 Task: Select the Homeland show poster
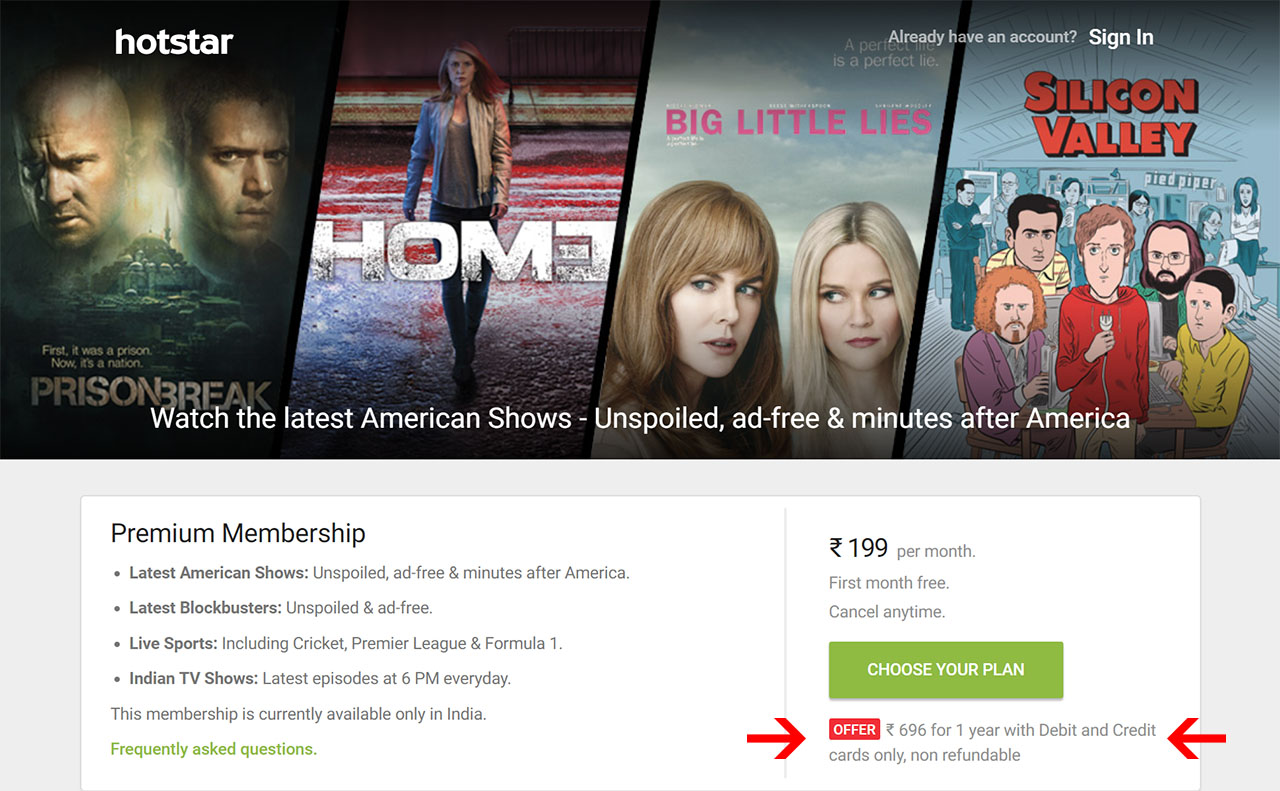click(x=470, y=229)
